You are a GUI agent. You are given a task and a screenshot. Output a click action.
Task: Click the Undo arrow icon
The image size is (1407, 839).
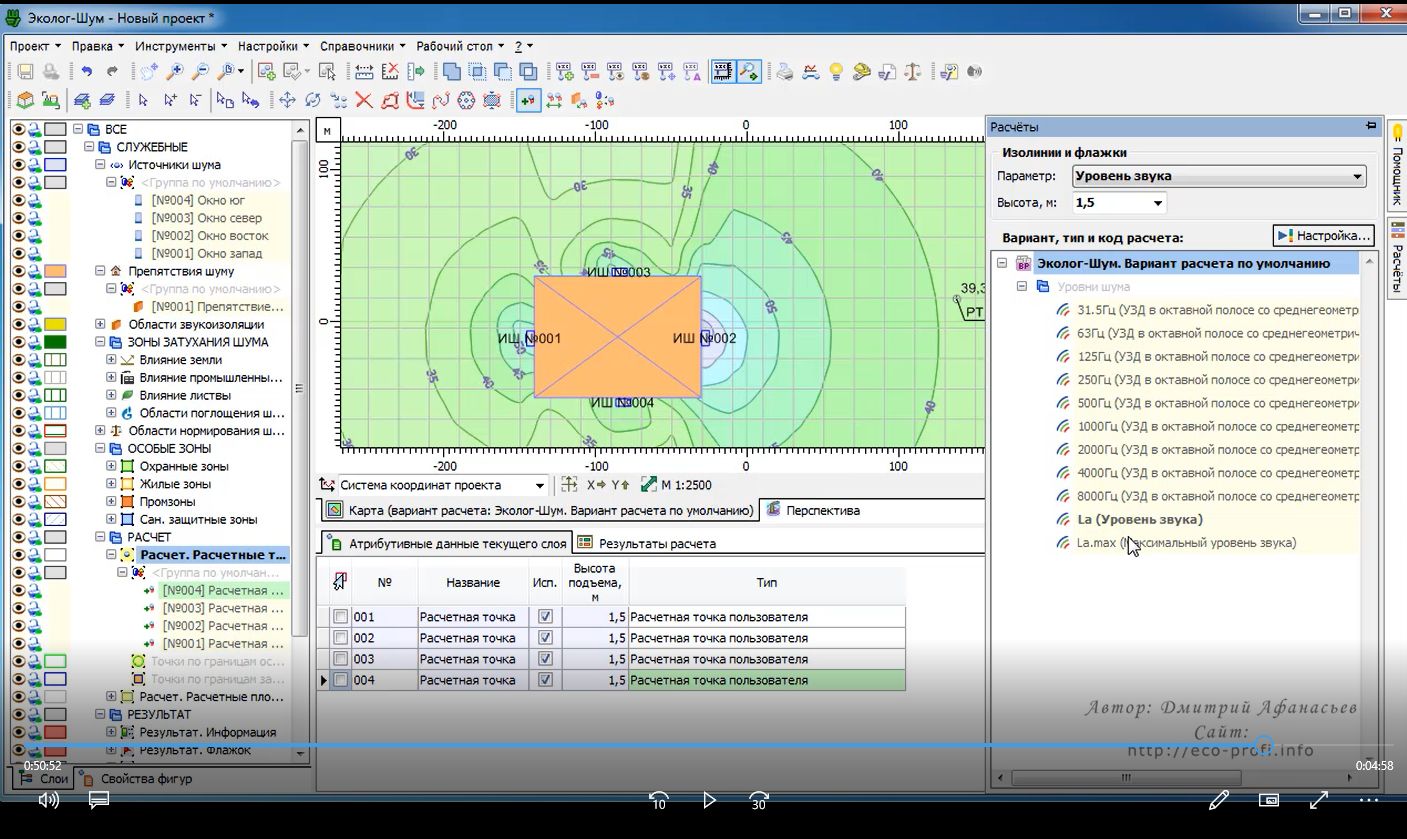pos(87,72)
